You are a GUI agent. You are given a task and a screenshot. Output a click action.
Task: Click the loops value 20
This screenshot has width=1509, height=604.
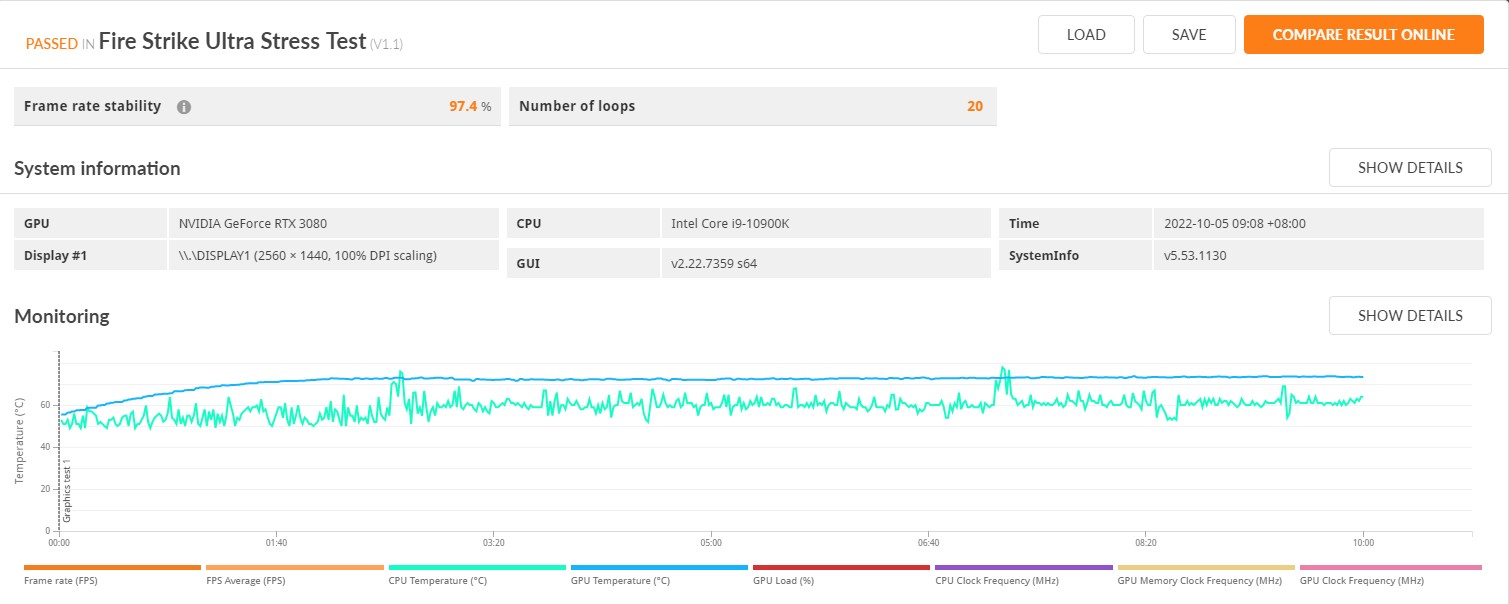975,106
